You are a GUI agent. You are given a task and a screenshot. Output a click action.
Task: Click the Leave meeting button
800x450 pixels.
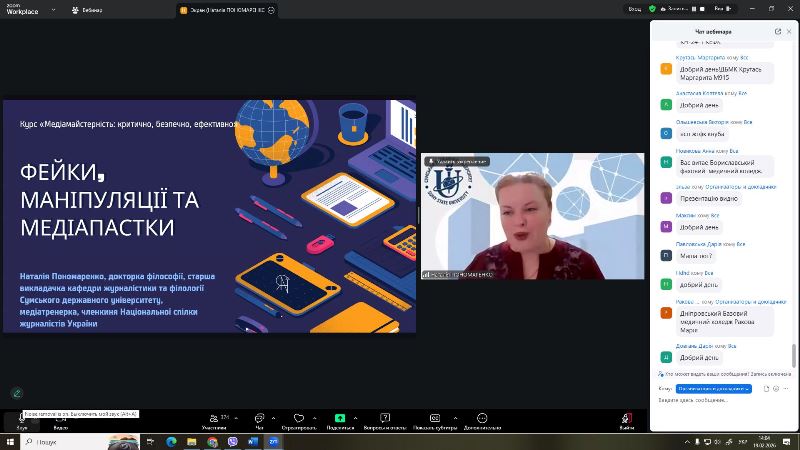click(x=627, y=419)
